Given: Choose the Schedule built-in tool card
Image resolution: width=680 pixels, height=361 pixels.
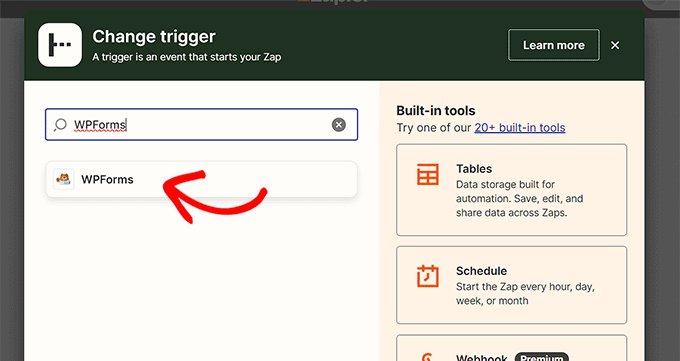Looking at the screenshot, I should pyautogui.click(x=511, y=285).
